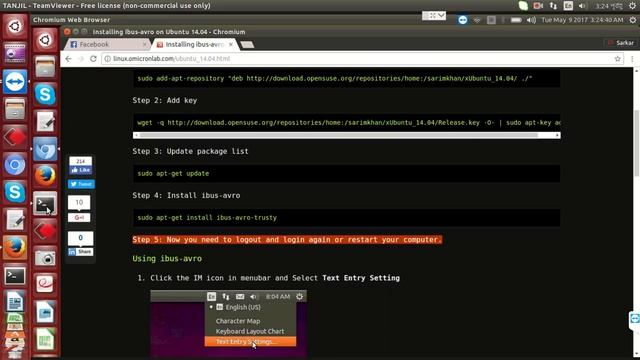Open text editor in the outer local launcher
The width and height of the screenshot is (640, 360).
pos(15,220)
